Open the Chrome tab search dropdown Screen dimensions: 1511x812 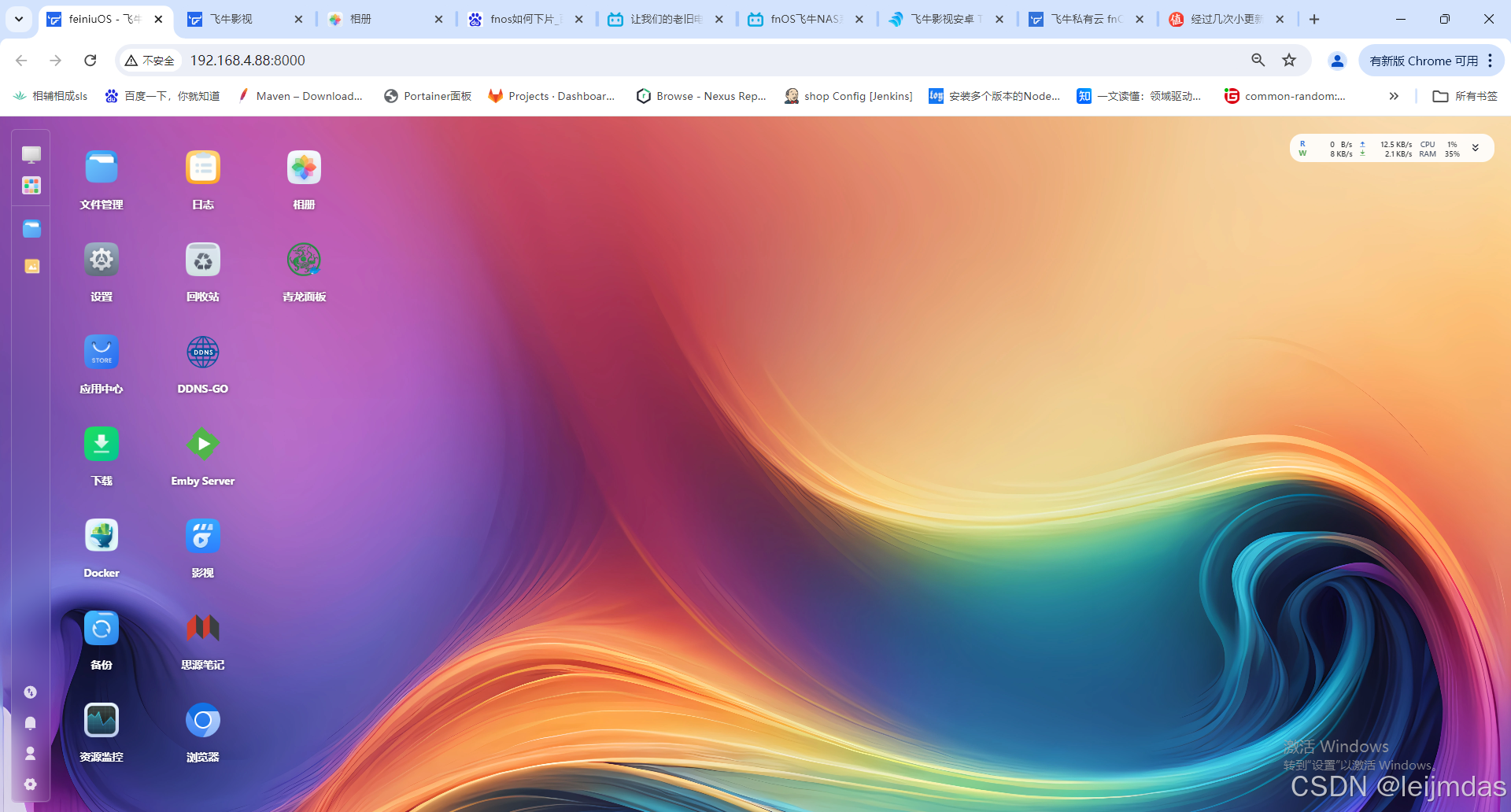(19, 19)
